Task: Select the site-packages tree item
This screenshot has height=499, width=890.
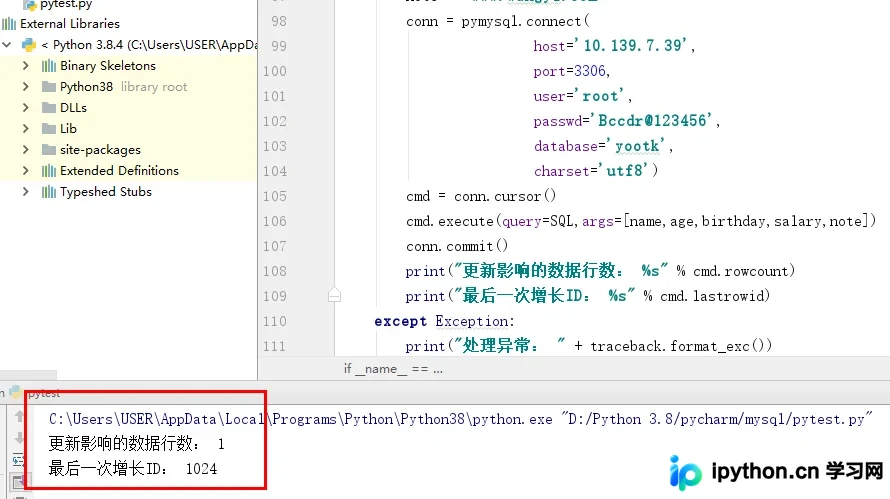Action: coord(100,150)
